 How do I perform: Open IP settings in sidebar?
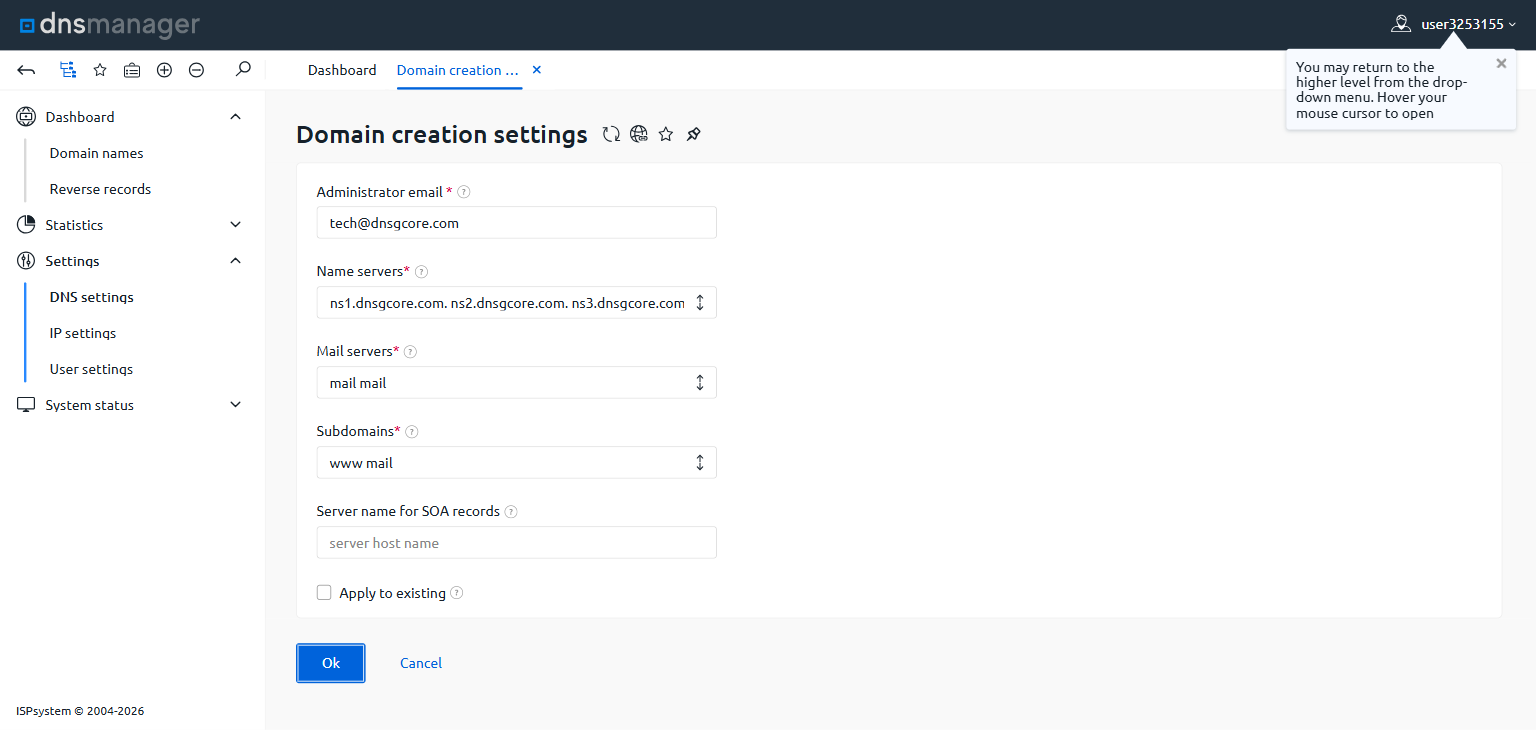[83, 333]
